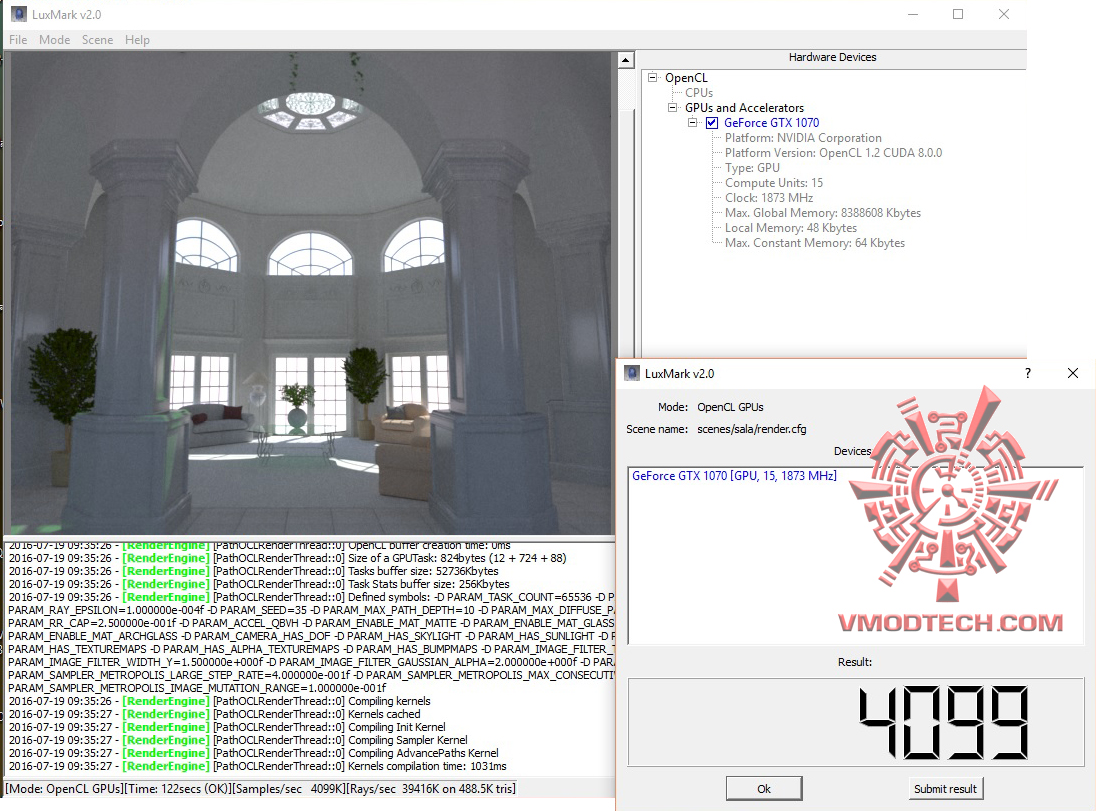Click log line 'Size of a GPUTask: 824bytes'
This screenshot has height=811, width=1096.
click(x=287, y=558)
